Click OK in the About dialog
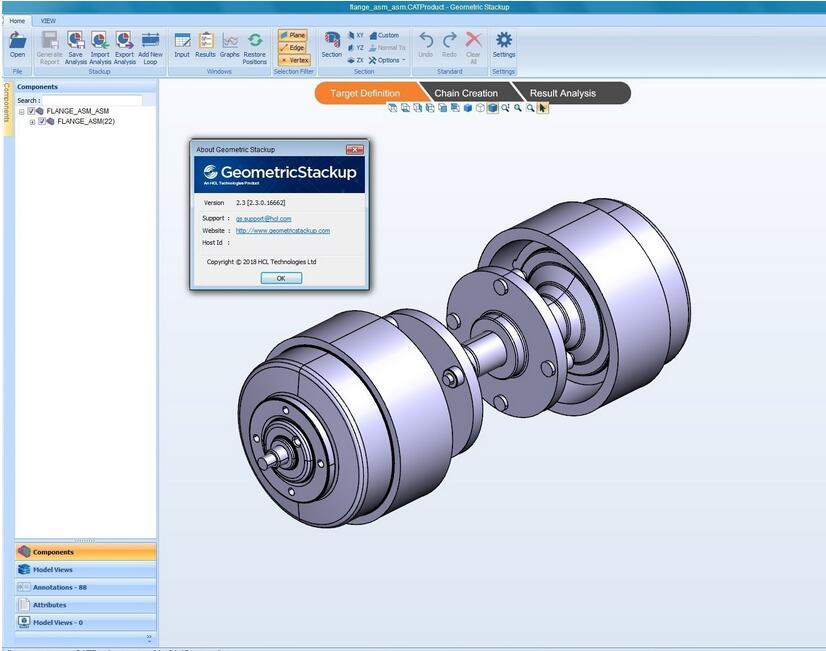Viewport: 826px width, 651px height. tap(281, 278)
